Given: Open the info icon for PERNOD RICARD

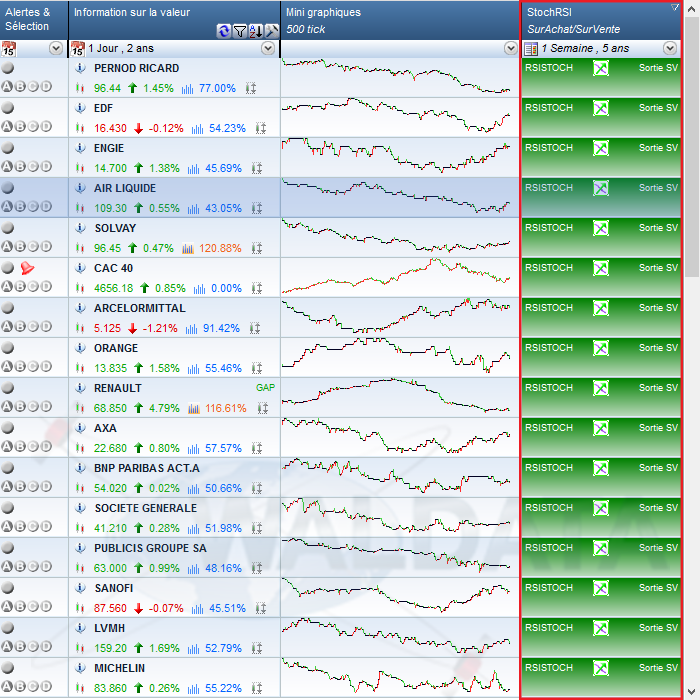Looking at the screenshot, I should [x=80, y=68].
